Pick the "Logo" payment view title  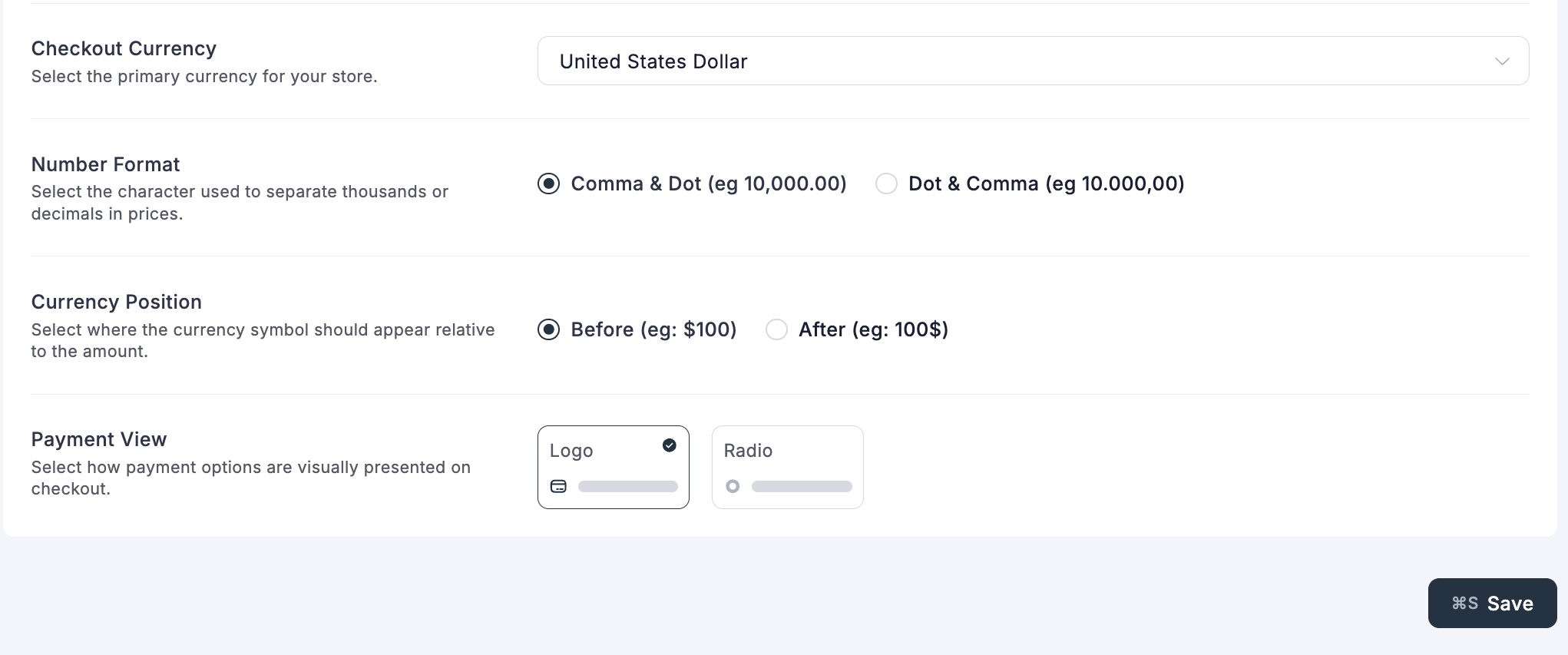click(x=571, y=451)
